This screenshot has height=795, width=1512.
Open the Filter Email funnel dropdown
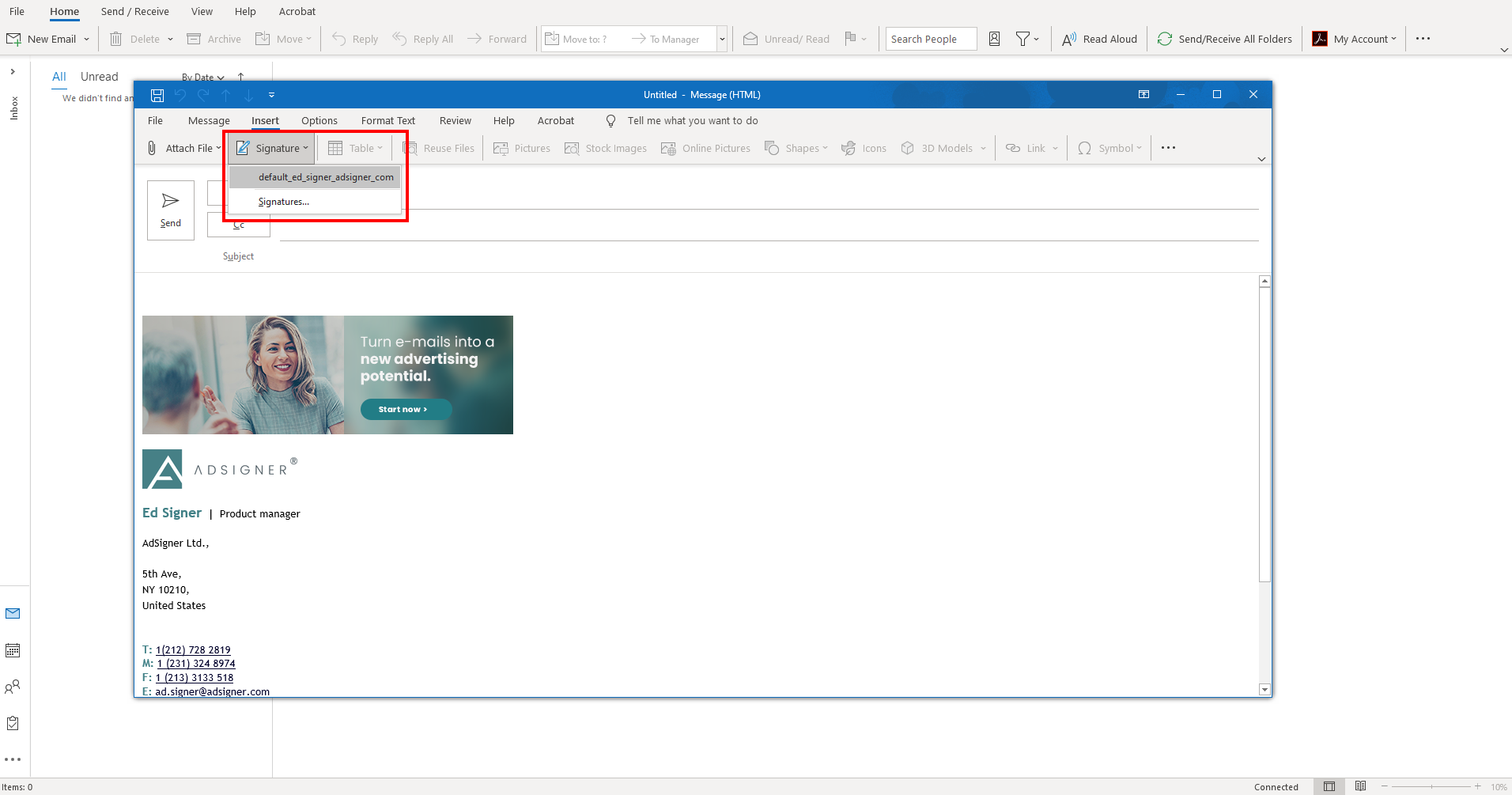click(x=1027, y=39)
